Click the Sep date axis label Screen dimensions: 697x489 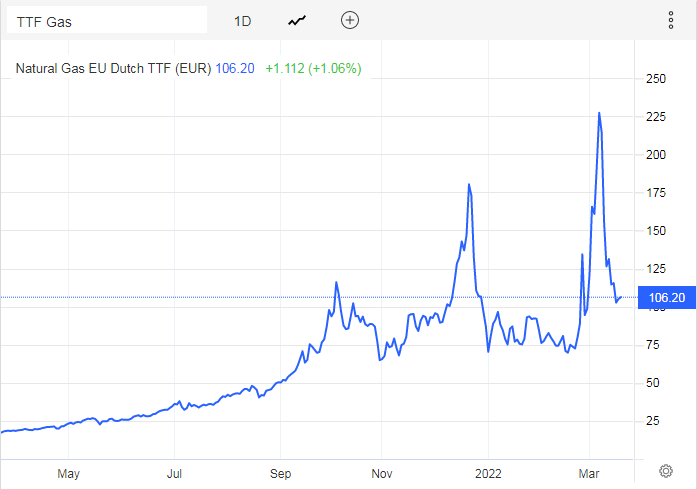point(280,474)
